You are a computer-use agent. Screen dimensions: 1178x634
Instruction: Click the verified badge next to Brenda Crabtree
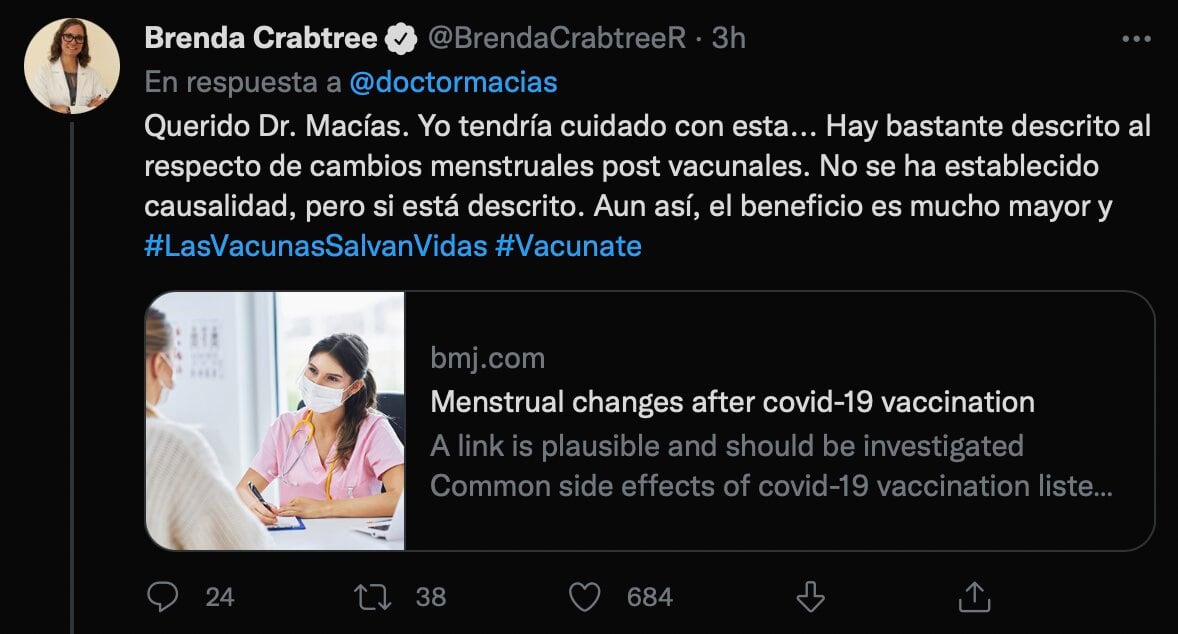point(402,39)
